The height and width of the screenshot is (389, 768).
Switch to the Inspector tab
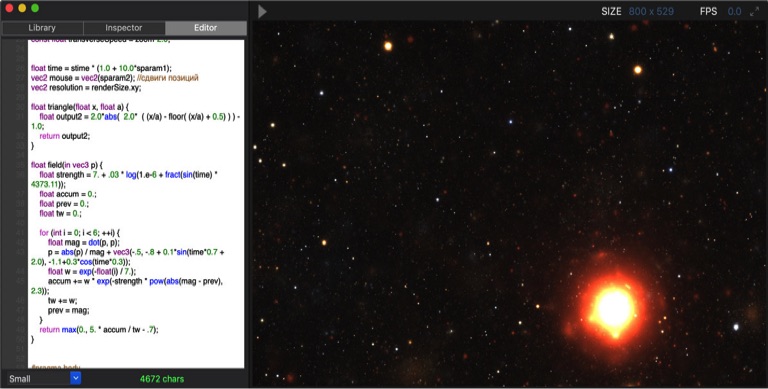(124, 28)
